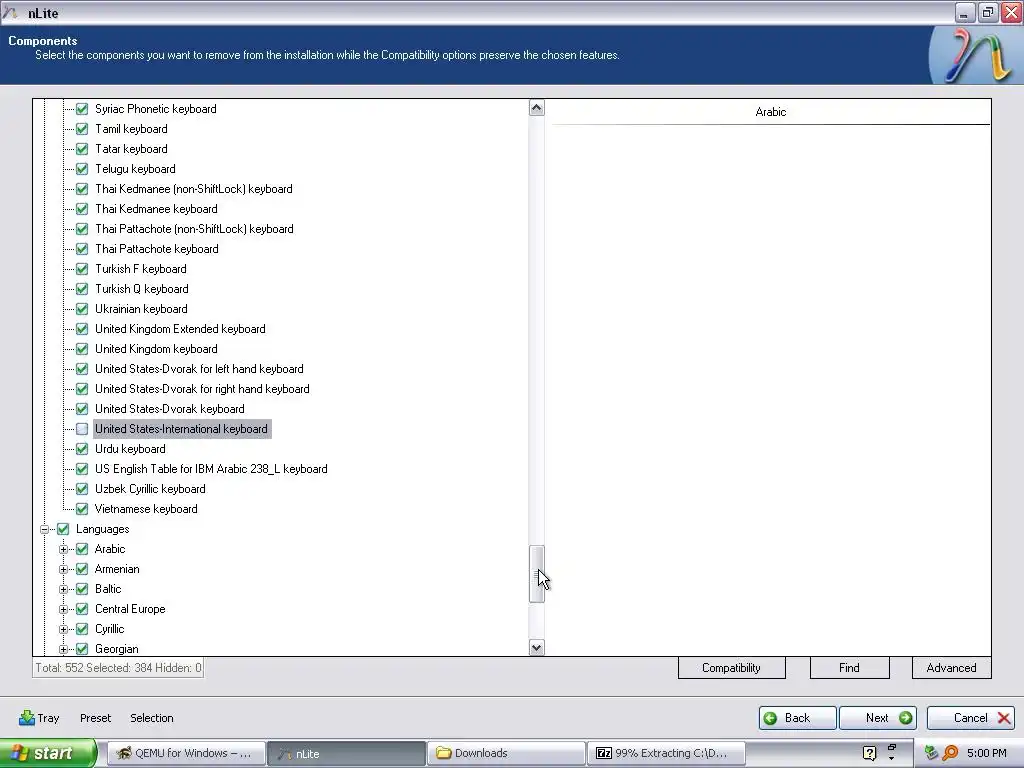Switch to QEMU for Windows taskbar window

(186, 753)
